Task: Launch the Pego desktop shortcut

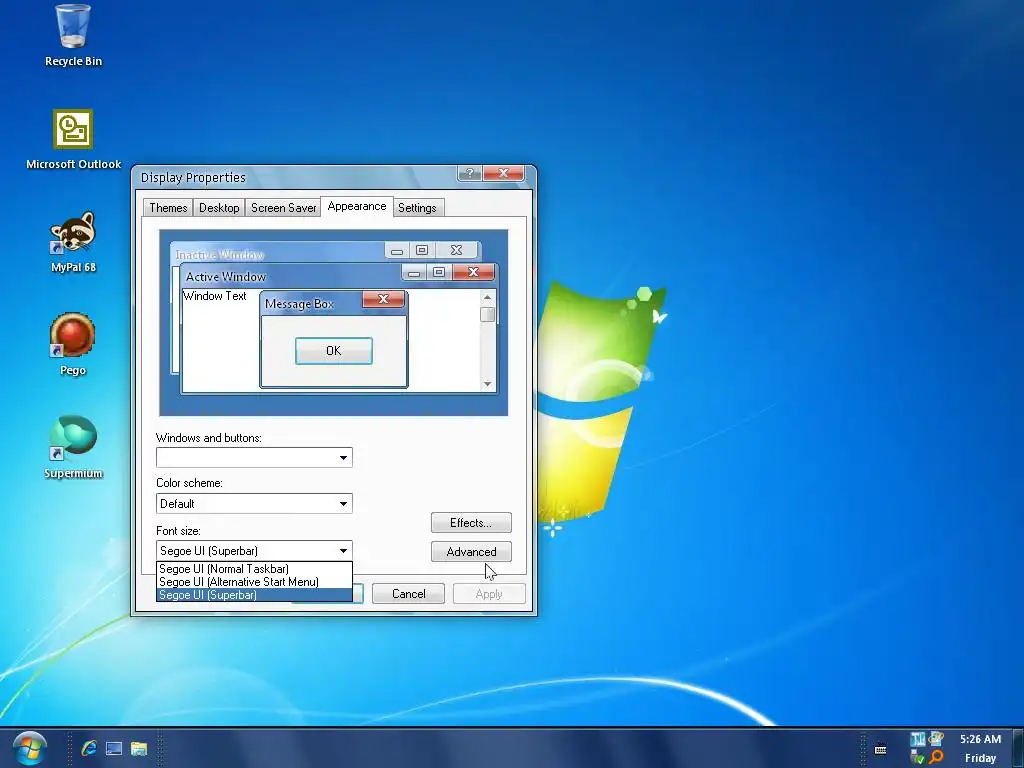Action: pos(72,344)
